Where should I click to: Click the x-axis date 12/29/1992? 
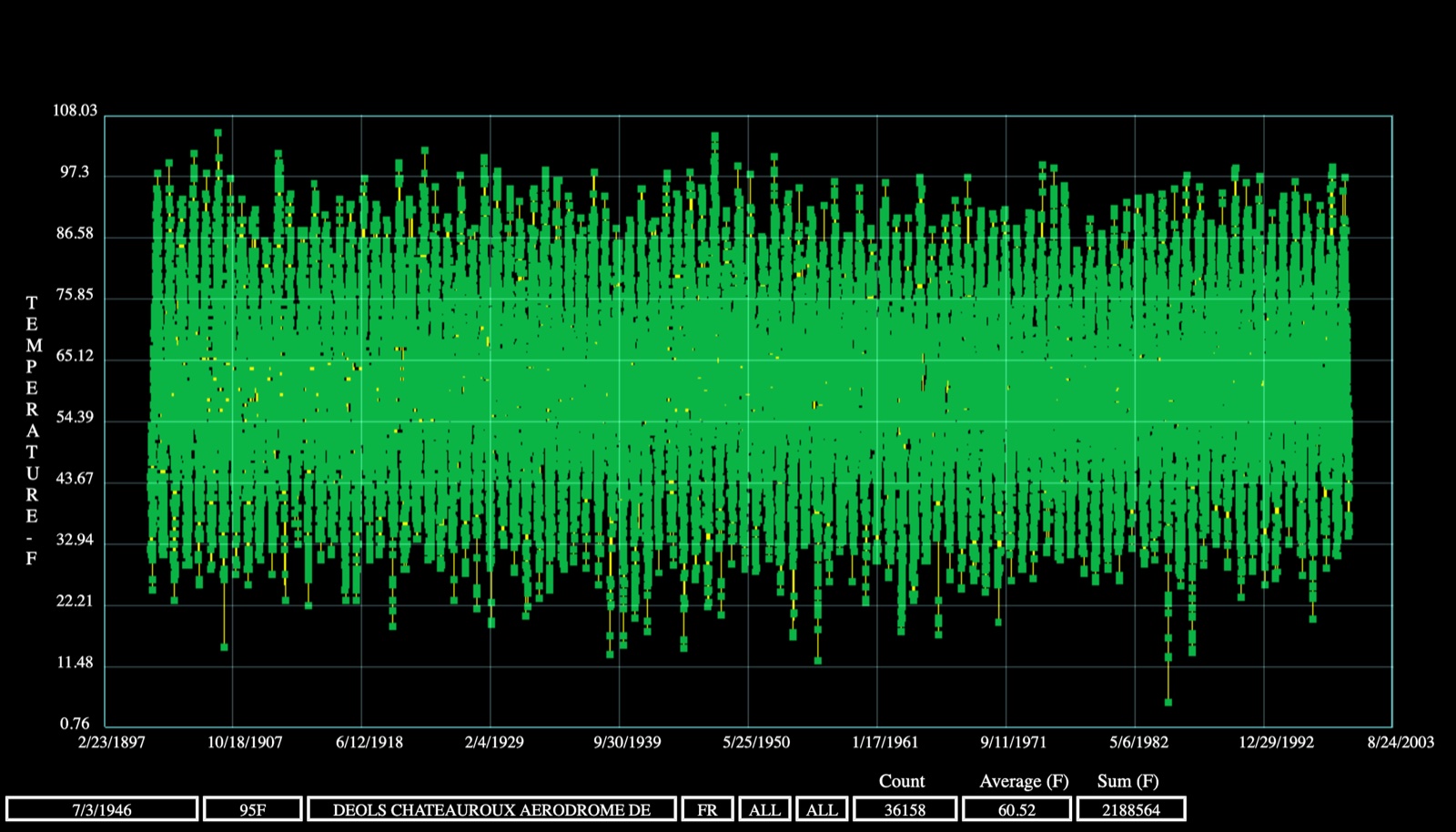pyautogui.click(x=1276, y=742)
